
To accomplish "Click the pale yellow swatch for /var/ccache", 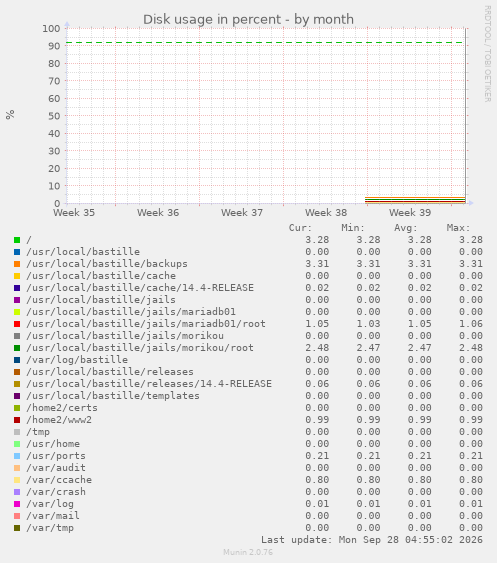I will coord(17,480).
